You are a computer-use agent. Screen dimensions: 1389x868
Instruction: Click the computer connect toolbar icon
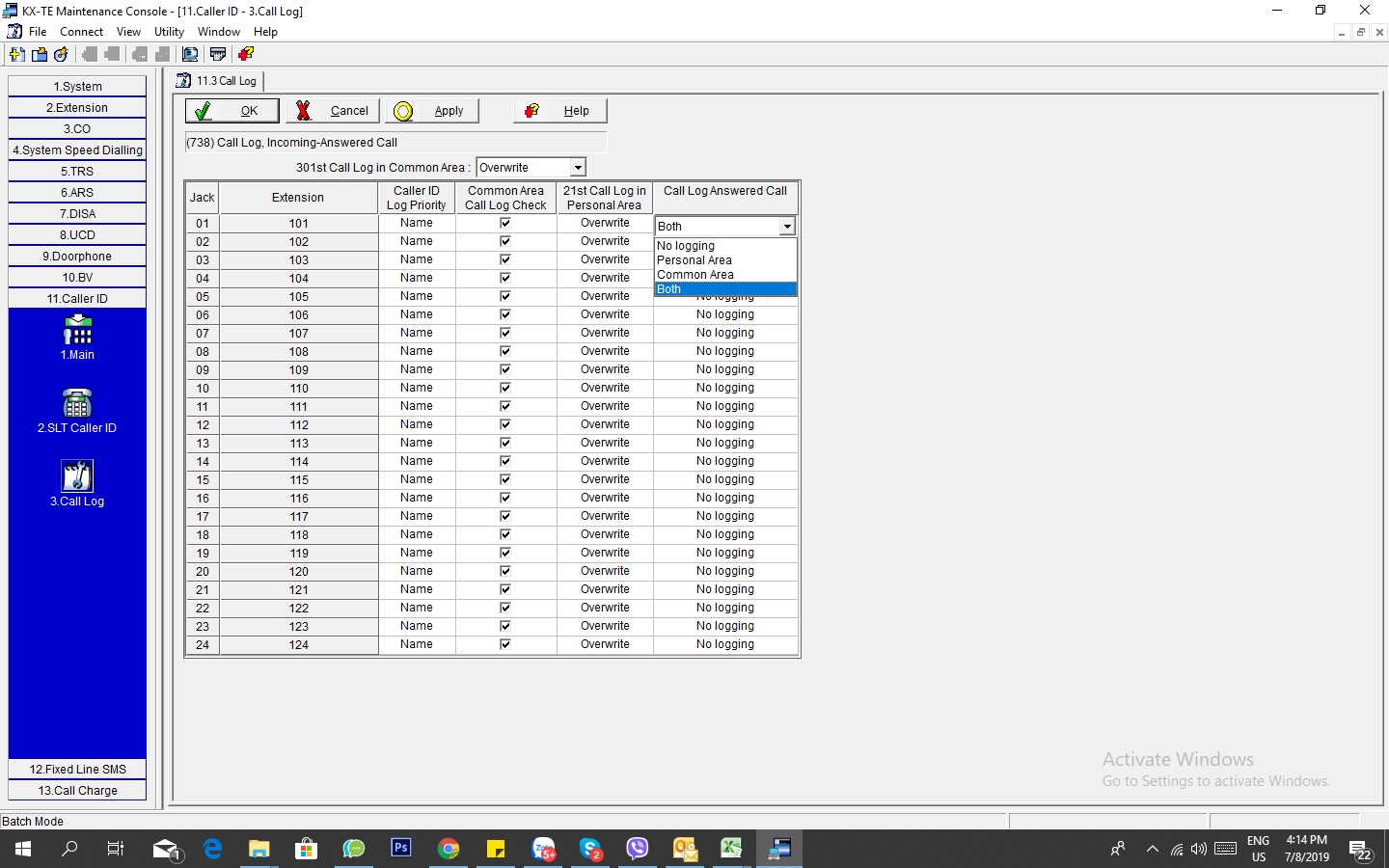click(190, 54)
